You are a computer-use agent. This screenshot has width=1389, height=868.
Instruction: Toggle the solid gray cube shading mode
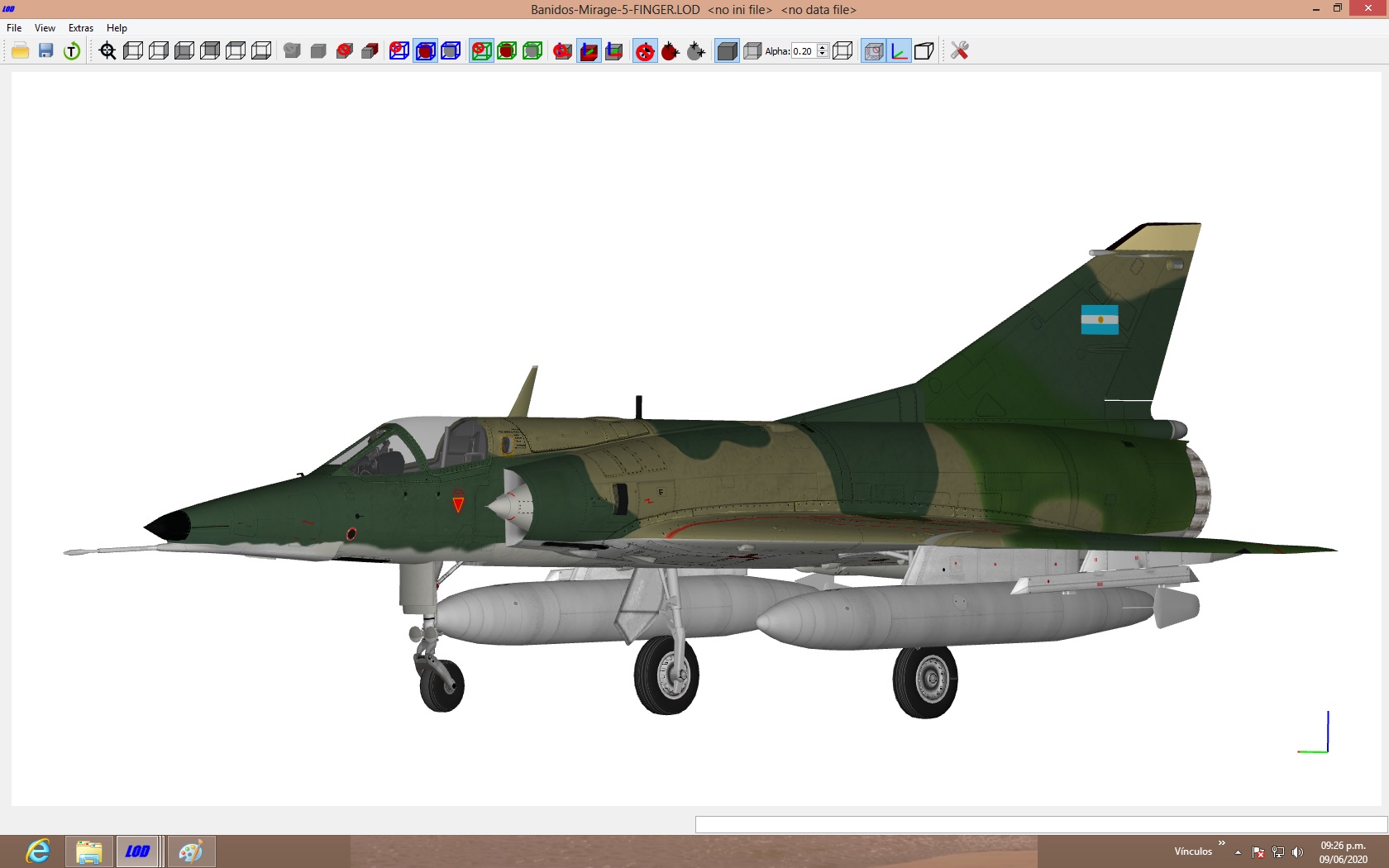[x=727, y=50]
